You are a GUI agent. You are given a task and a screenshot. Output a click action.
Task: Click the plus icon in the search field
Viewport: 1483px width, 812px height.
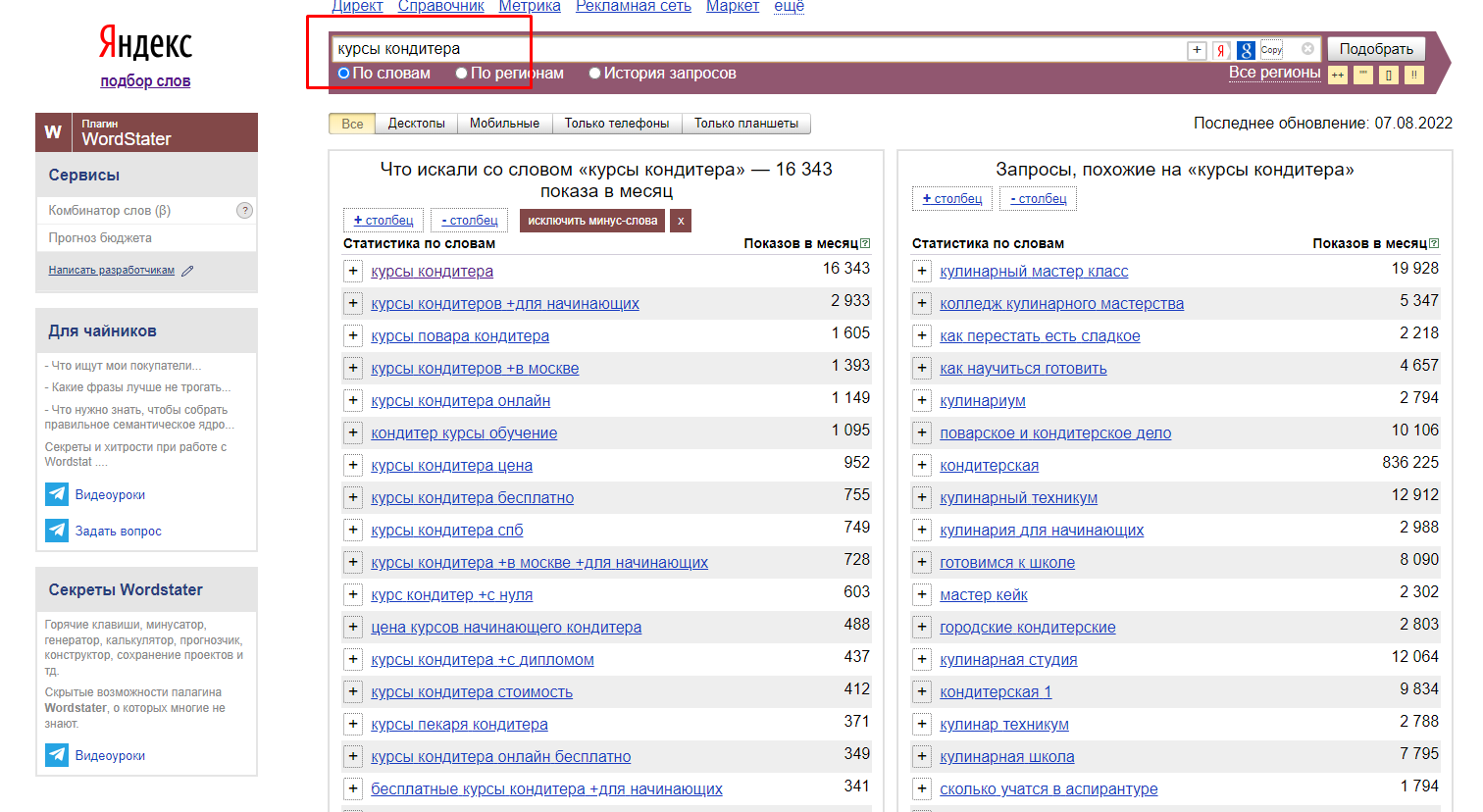tap(1197, 50)
